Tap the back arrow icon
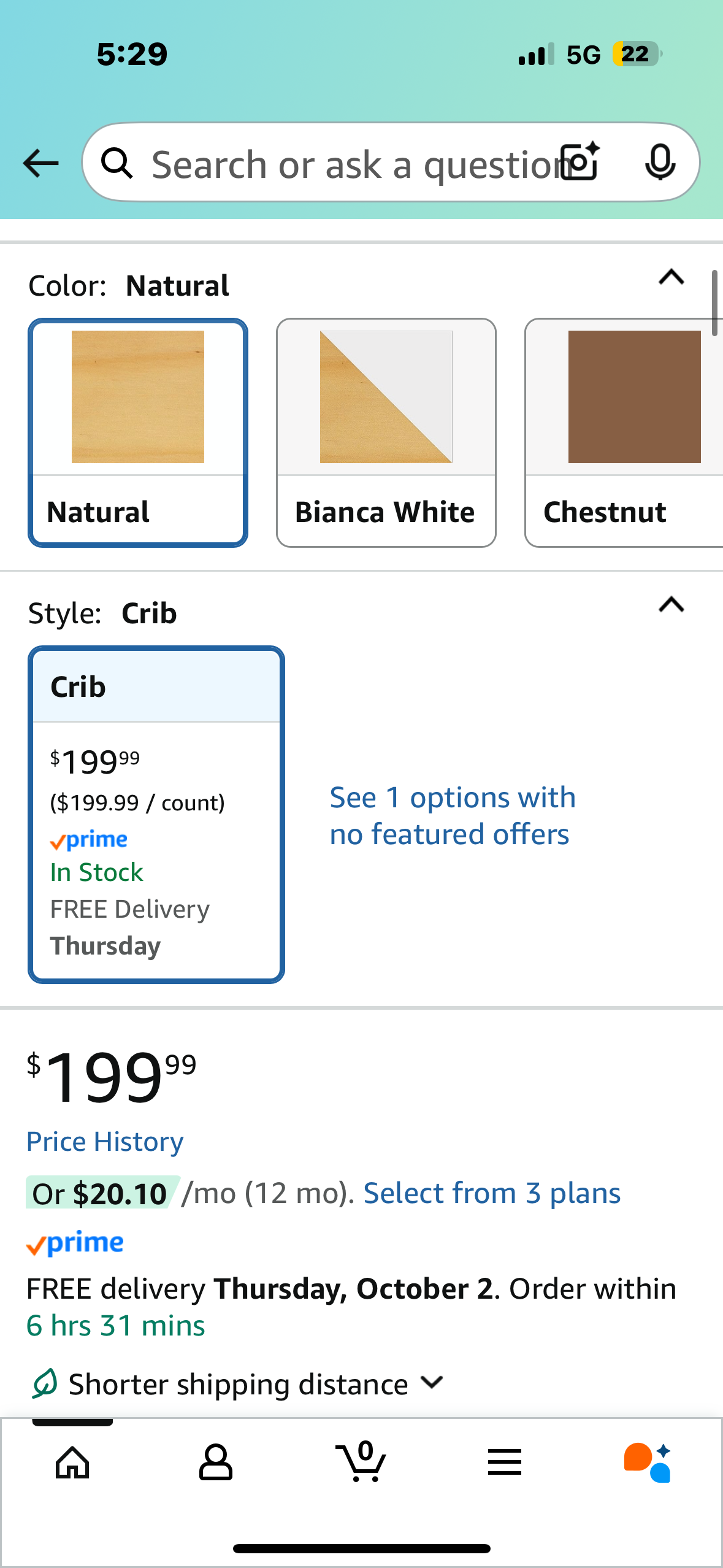This screenshot has width=723, height=1568. (x=40, y=163)
